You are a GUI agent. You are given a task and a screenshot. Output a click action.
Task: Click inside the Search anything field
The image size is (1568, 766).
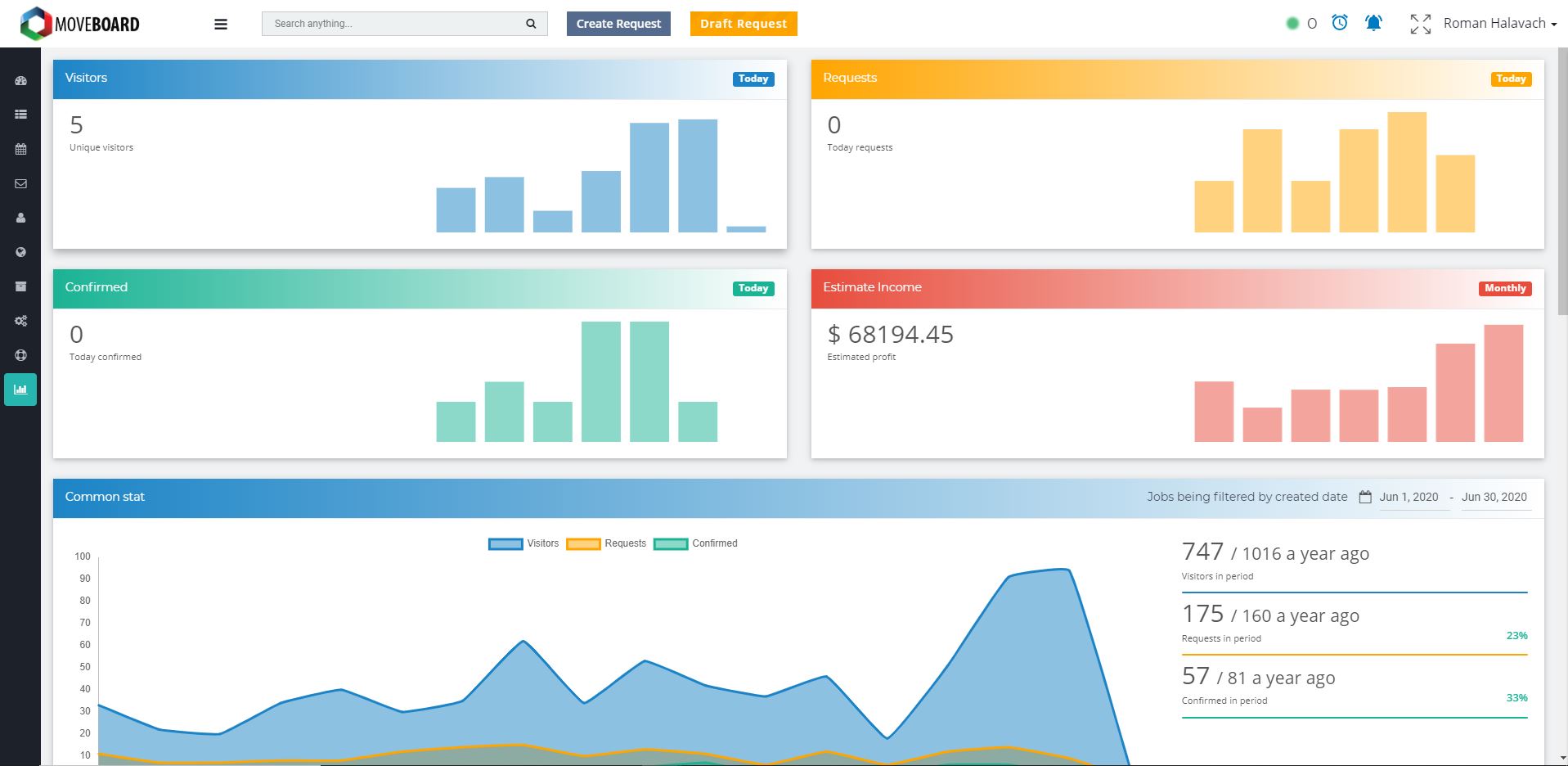coord(393,23)
